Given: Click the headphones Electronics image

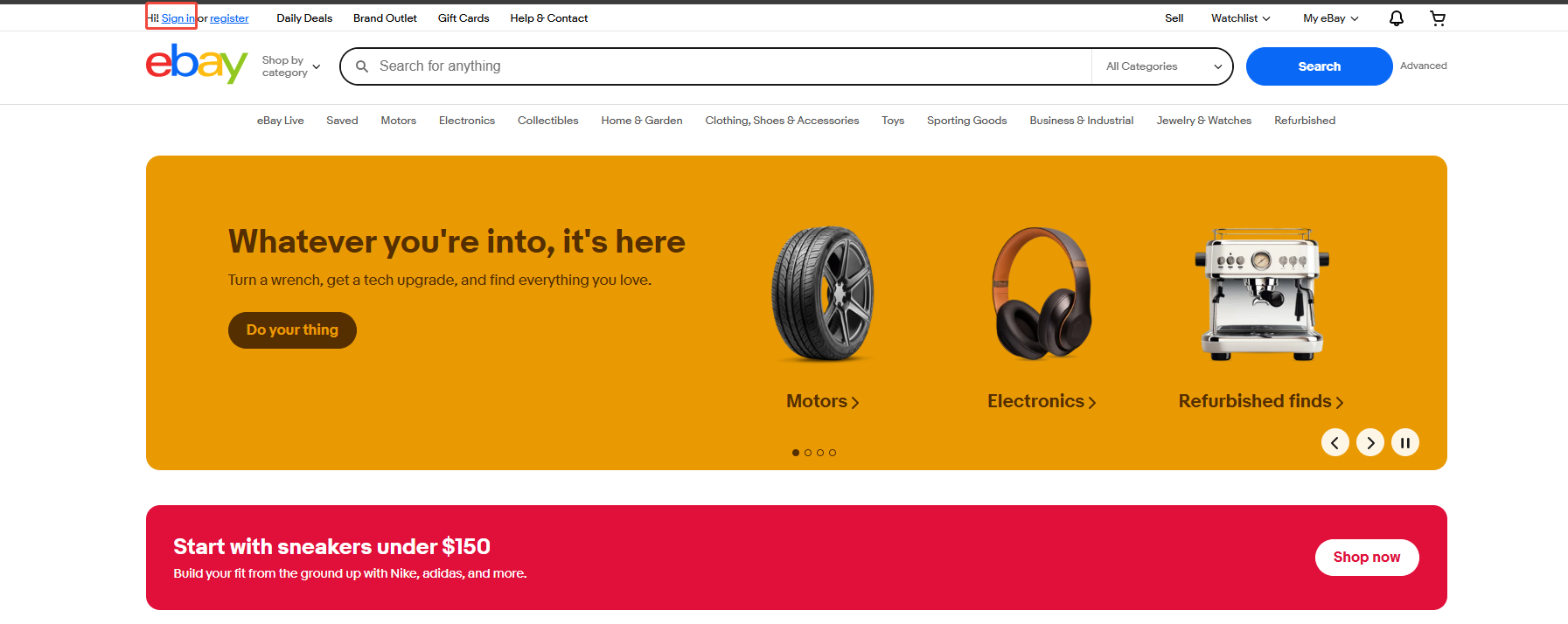Looking at the screenshot, I should [1041, 294].
